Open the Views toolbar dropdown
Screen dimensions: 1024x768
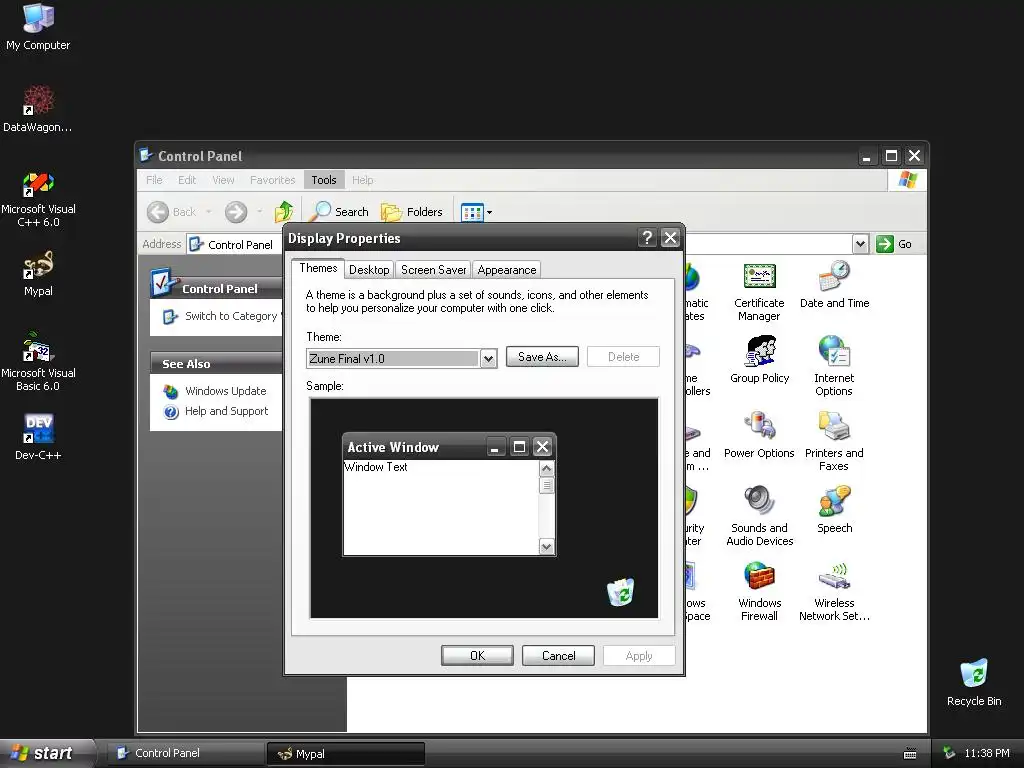click(x=477, y=212)
